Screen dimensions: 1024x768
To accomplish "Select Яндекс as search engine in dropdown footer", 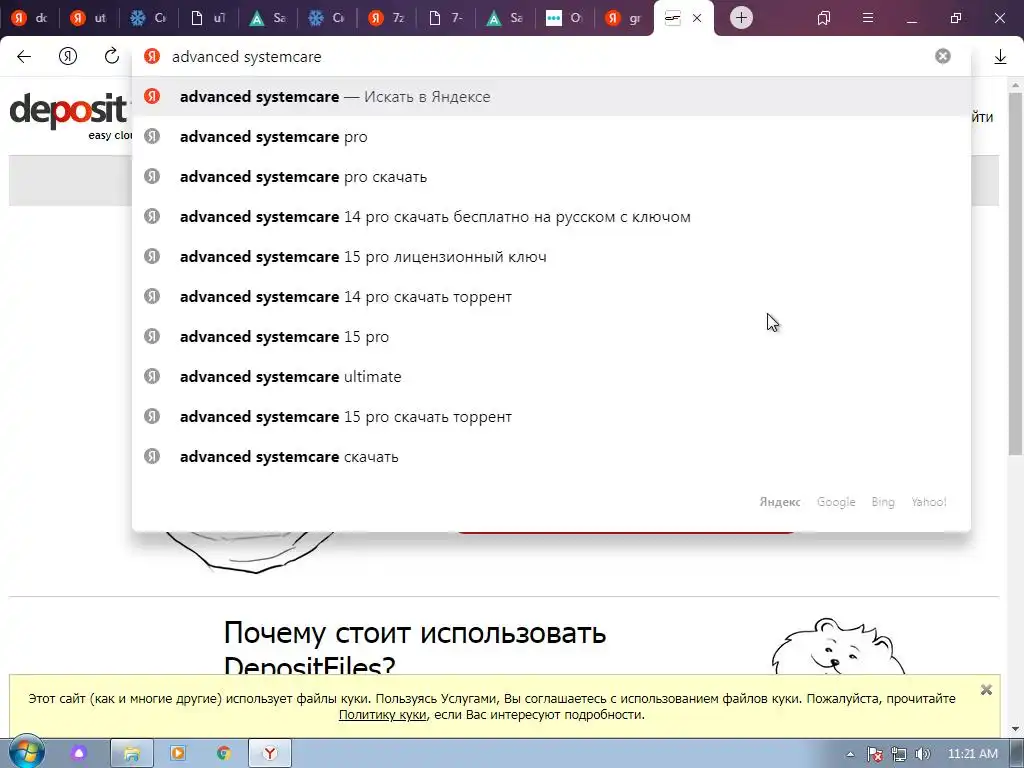I will pos(780,502).
